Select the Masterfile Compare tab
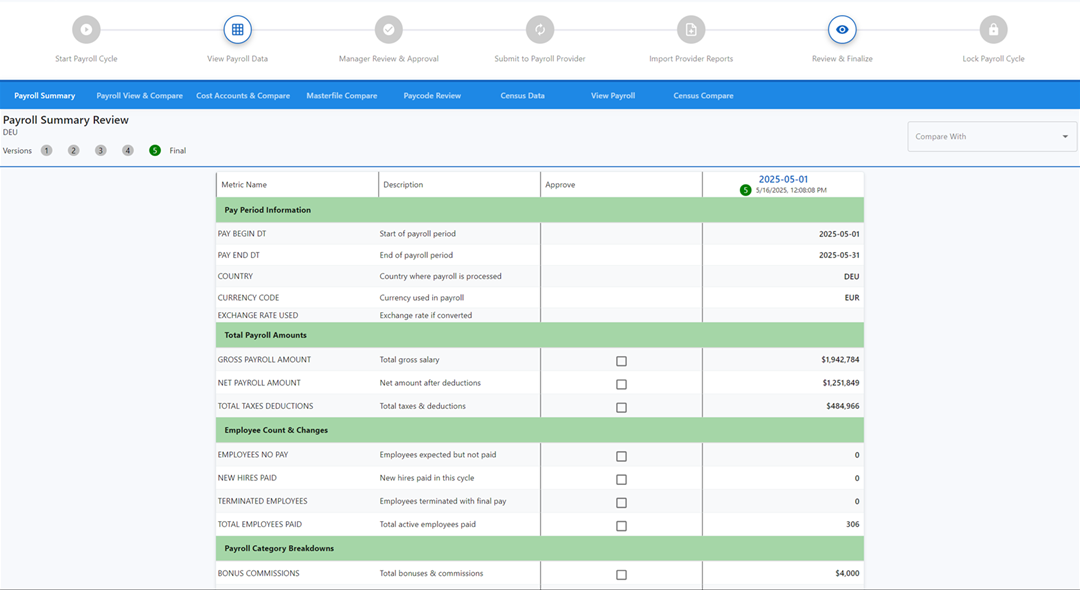This screenshot has width=1080, height=590. click(340, 94)
